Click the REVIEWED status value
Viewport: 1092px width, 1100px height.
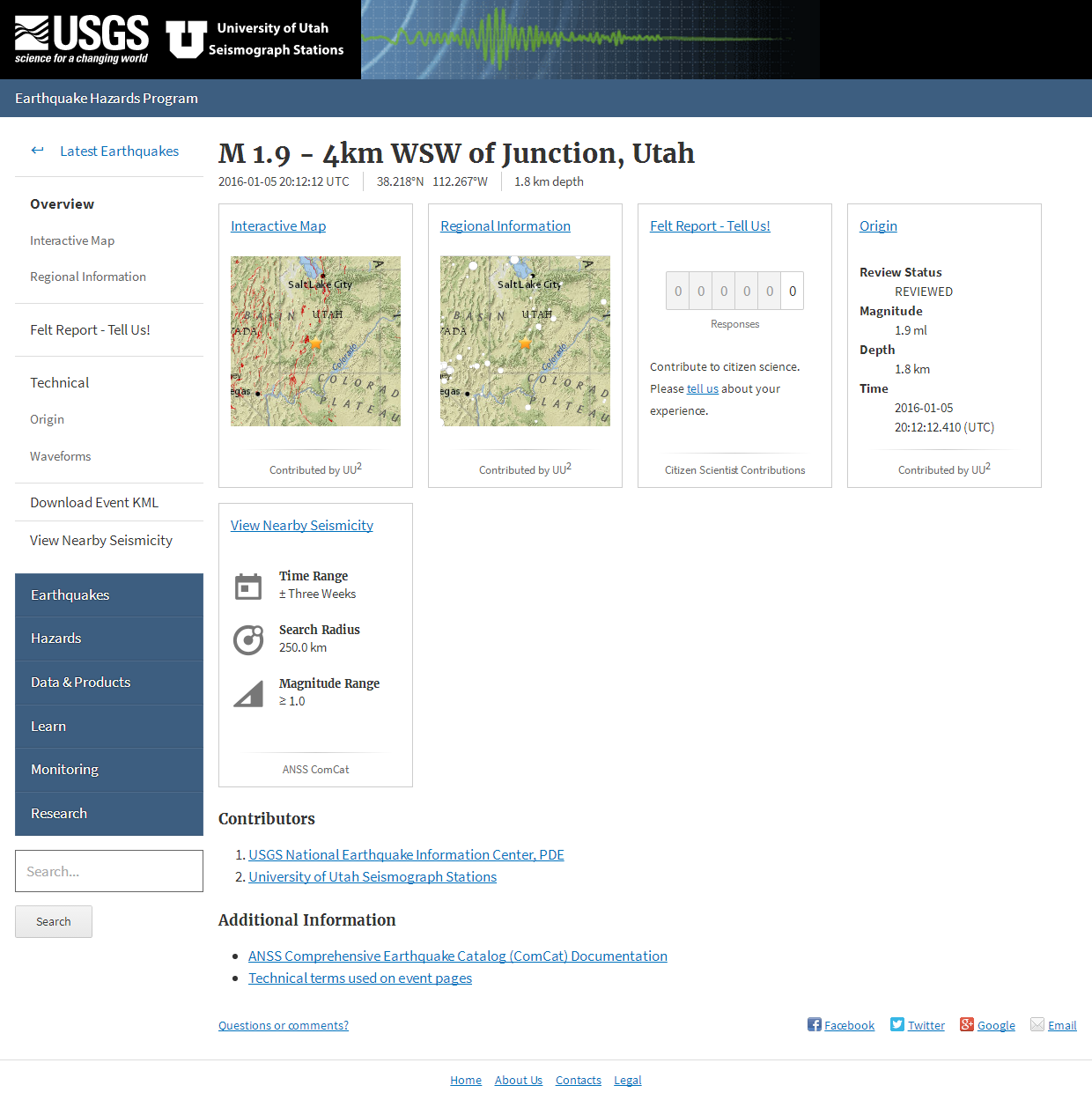tap(924, 292)
